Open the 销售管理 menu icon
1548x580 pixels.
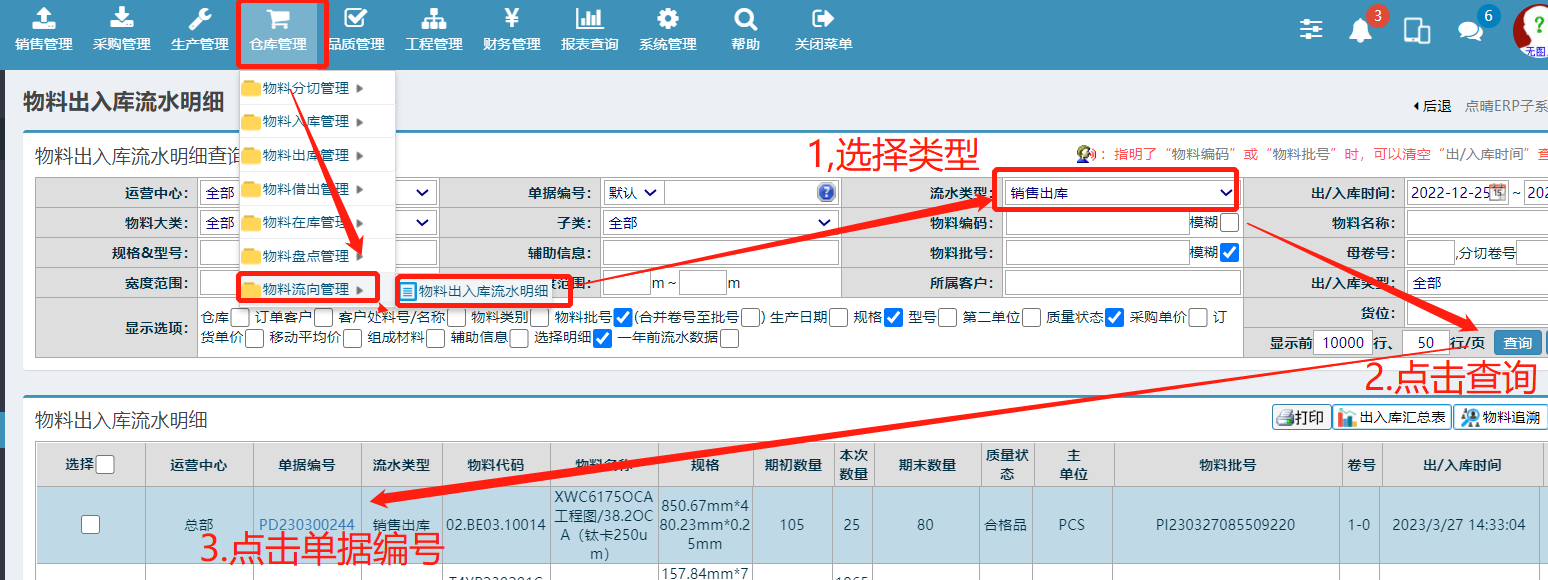[44, 30]
